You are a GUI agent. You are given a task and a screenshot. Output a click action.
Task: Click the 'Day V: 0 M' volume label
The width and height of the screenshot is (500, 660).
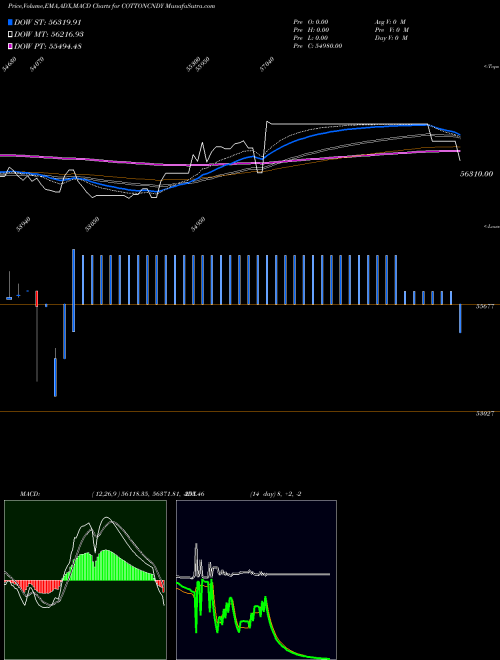click(x=391, y=38)
